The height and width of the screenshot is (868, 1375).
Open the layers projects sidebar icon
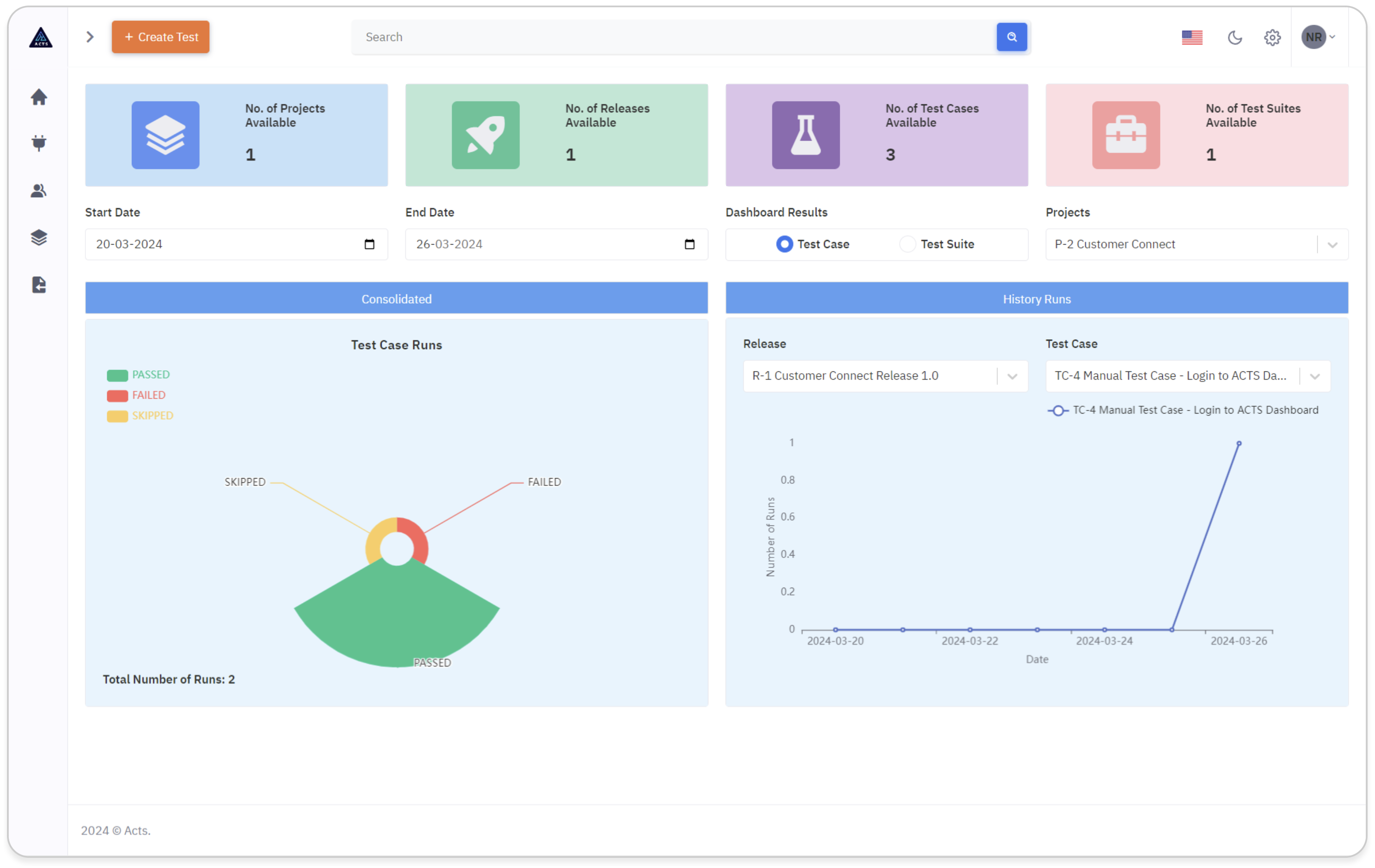coord(39,237)
